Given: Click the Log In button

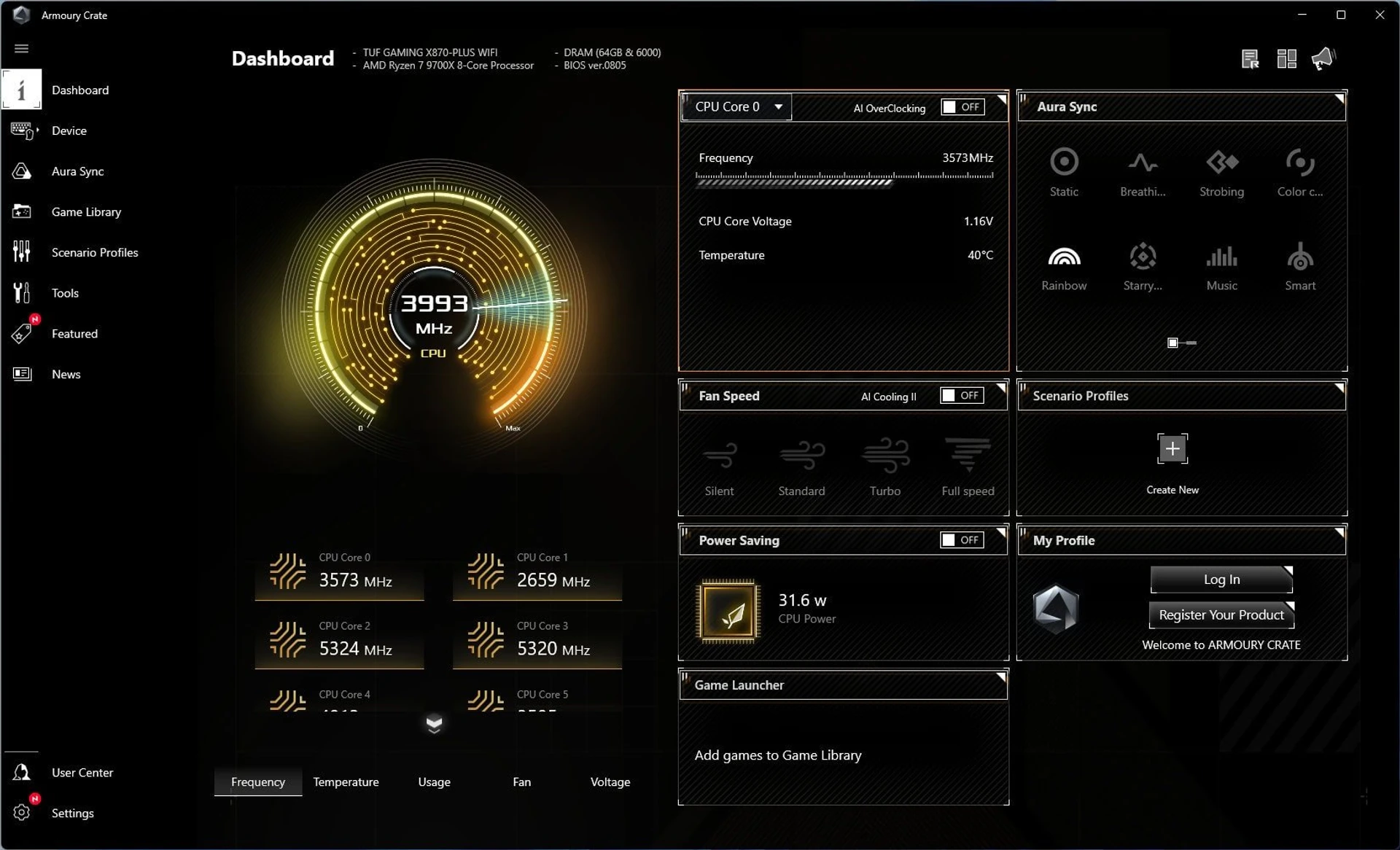Looking at the screenshot, I should [1221, 580].
